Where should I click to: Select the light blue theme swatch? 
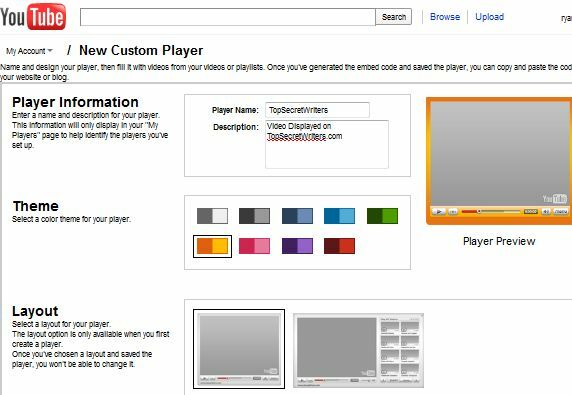click(339, 216)
